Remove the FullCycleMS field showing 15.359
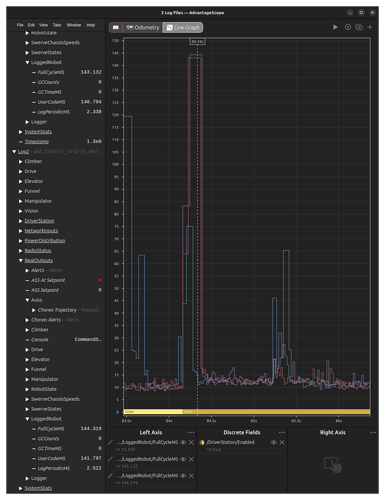 coord(191,442)
